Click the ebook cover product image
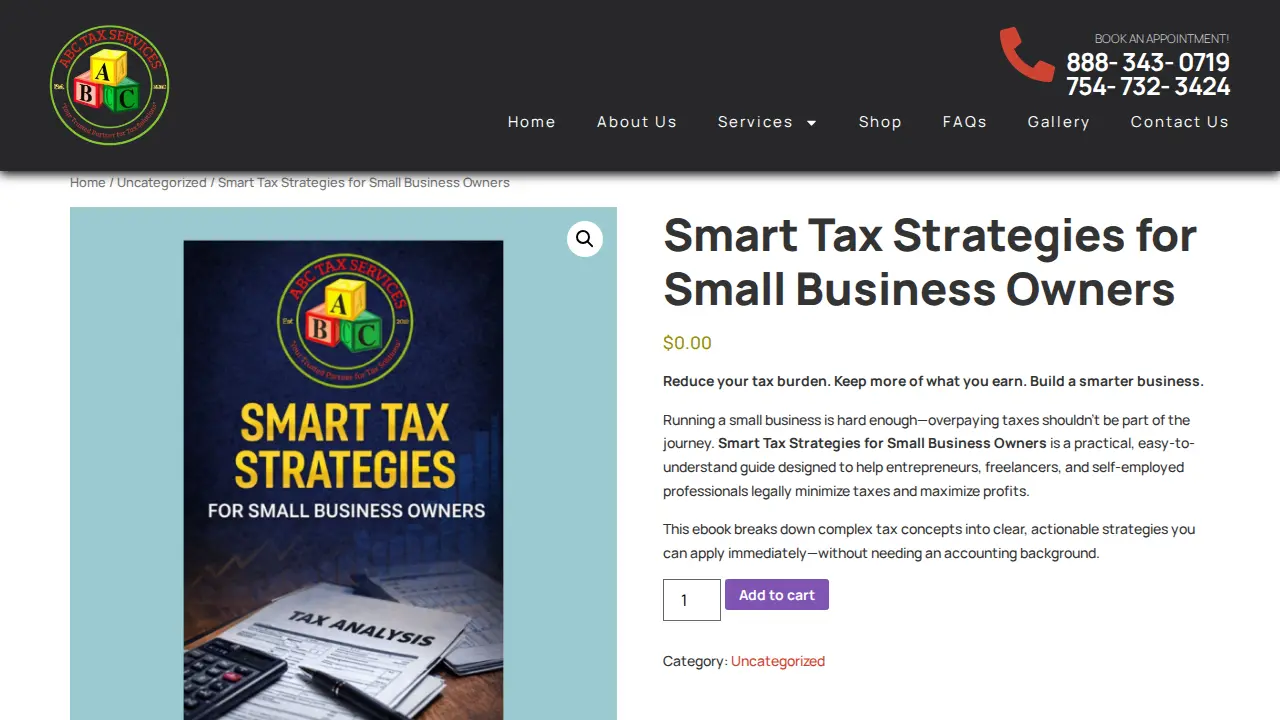This screenshot has height=720, width=1280. tap(343, 463)
